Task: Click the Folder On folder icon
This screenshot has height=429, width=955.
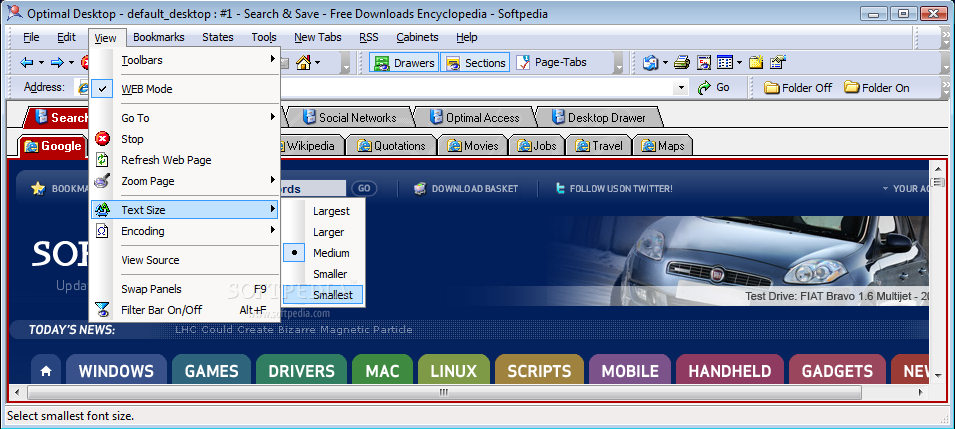Action: pyautogui.click(x=851, y=88)
